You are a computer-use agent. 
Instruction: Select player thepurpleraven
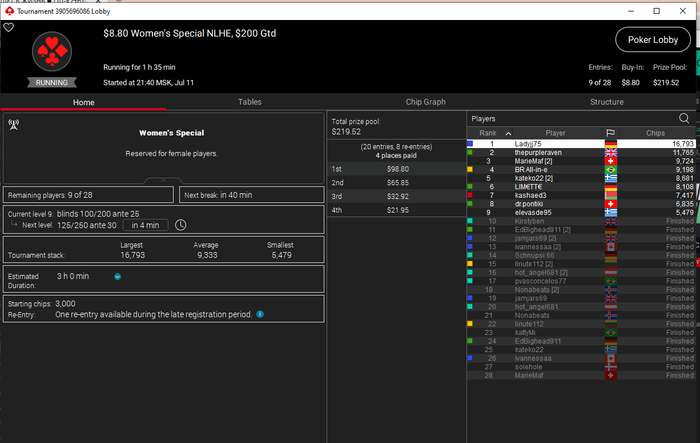click(581, 152)
